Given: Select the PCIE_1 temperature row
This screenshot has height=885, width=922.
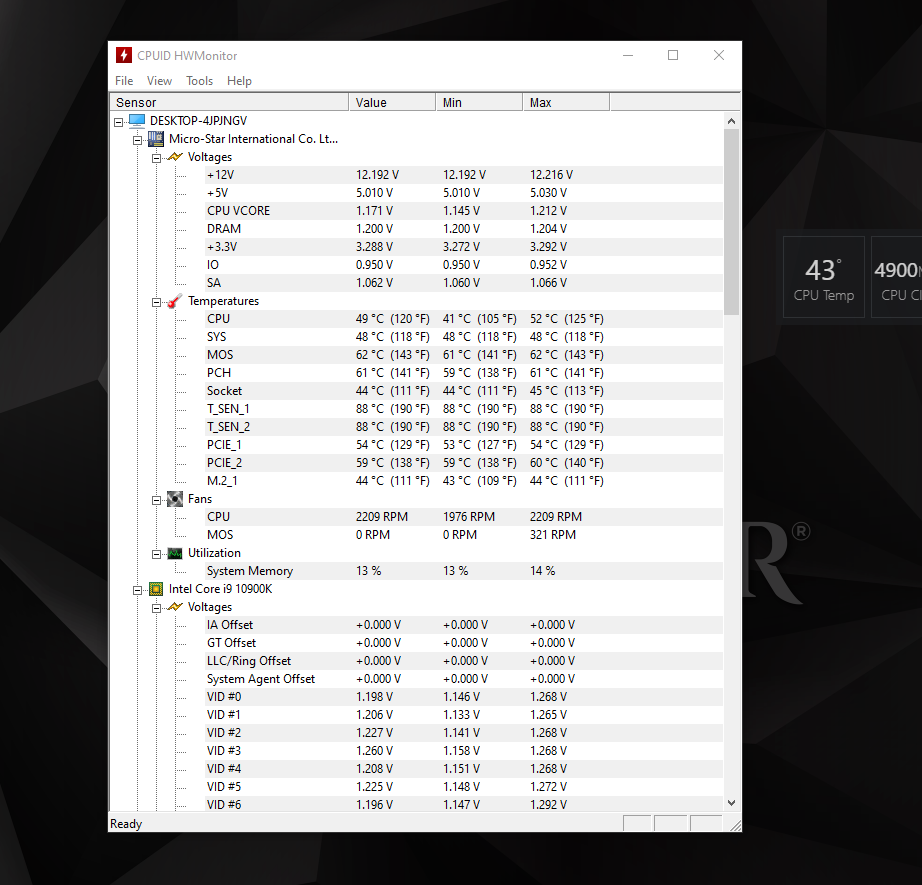Looking at the screenshot, I should point(463,445).
